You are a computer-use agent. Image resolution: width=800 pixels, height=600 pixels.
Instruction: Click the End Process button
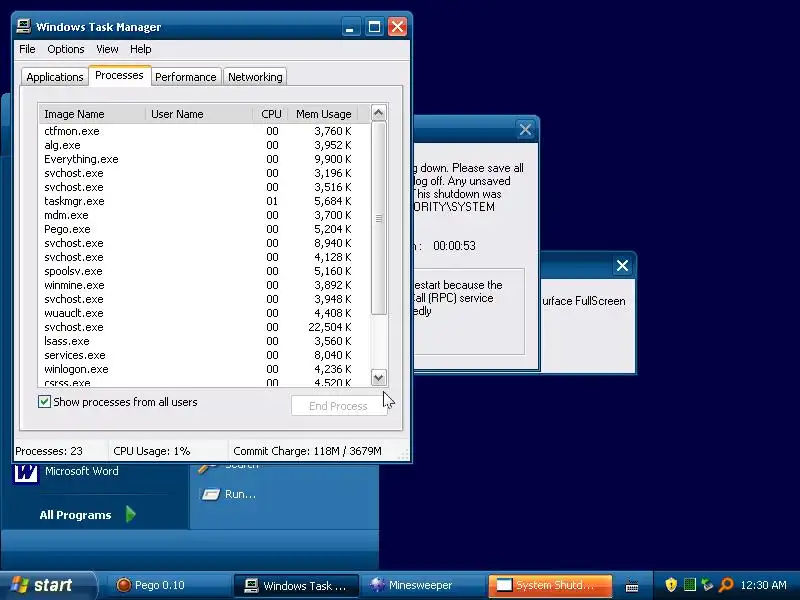338,406
